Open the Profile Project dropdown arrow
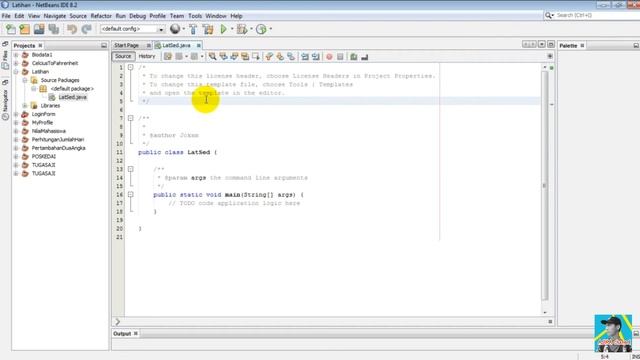This screenshot has height=360, width=640. [270, 29]
